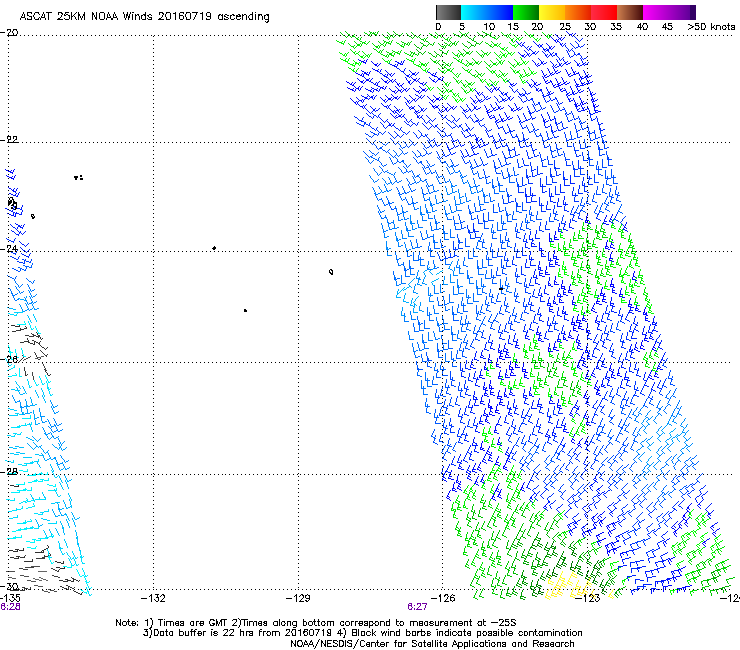Click the longitude label '-123'
Screen dimensions: 740x650
[588, 599]
